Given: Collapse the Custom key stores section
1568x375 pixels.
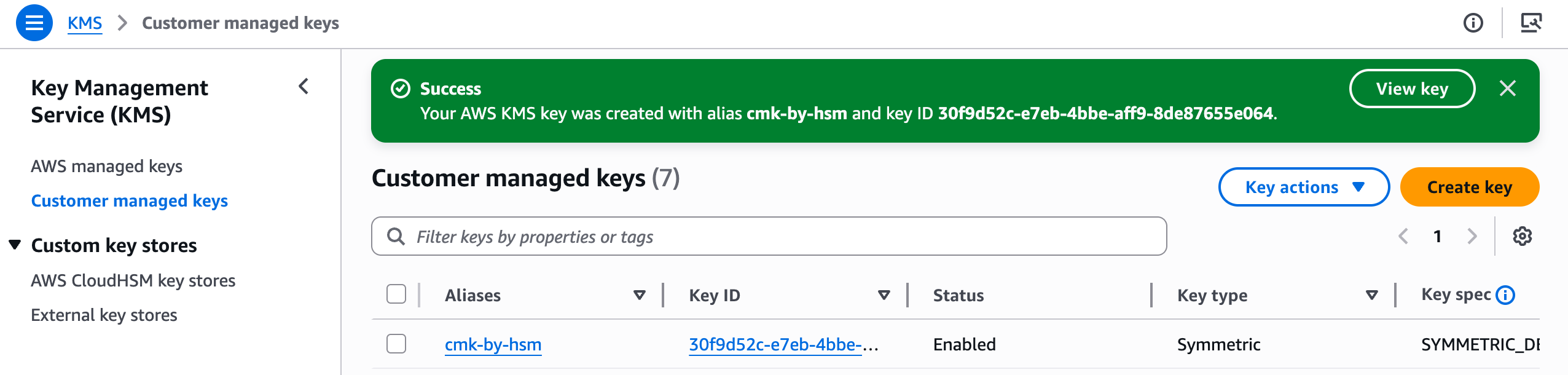Looking at the screenshot, I should (15, 245).
